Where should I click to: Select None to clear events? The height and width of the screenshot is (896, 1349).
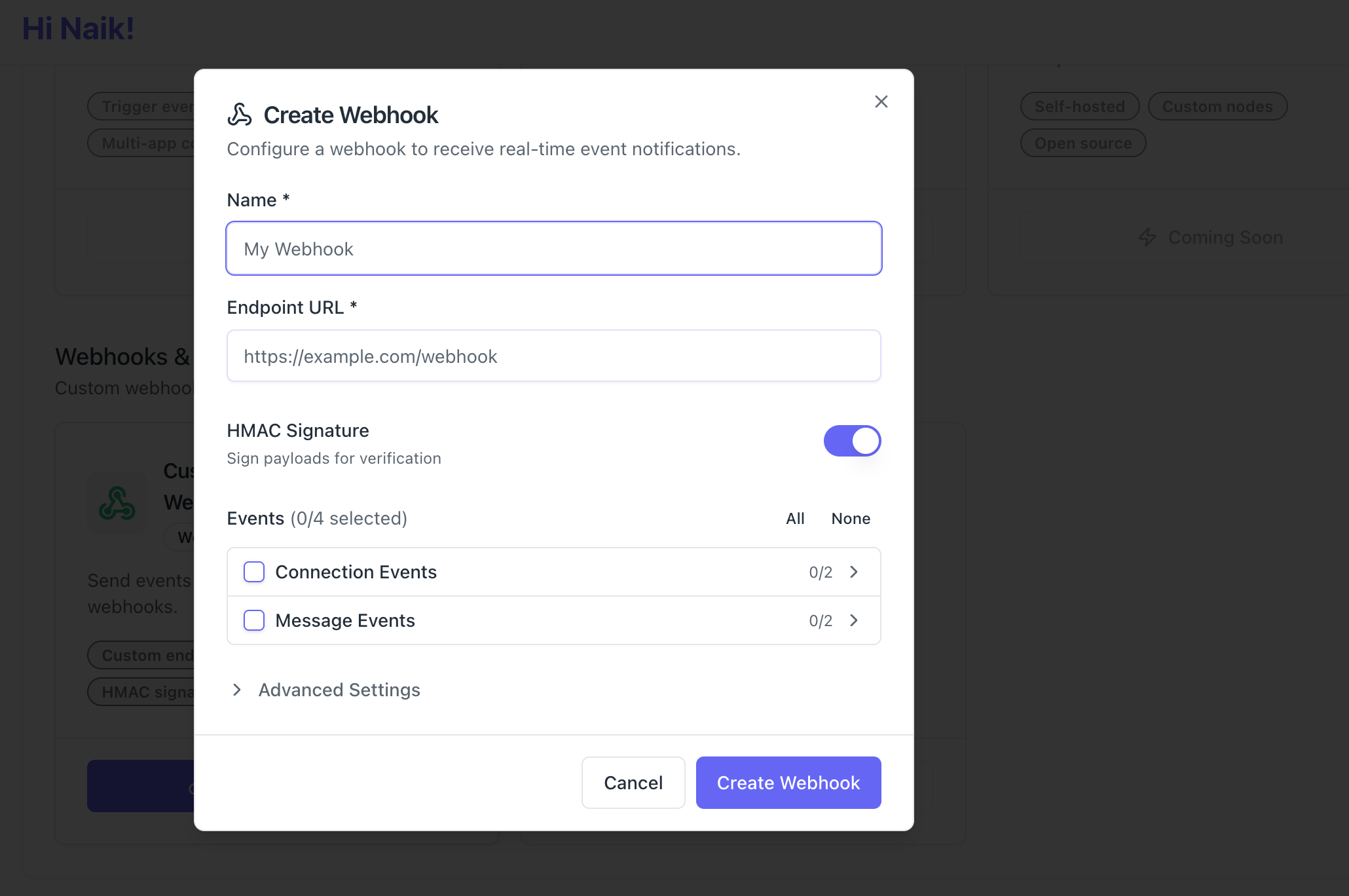(x=850, y=518)
